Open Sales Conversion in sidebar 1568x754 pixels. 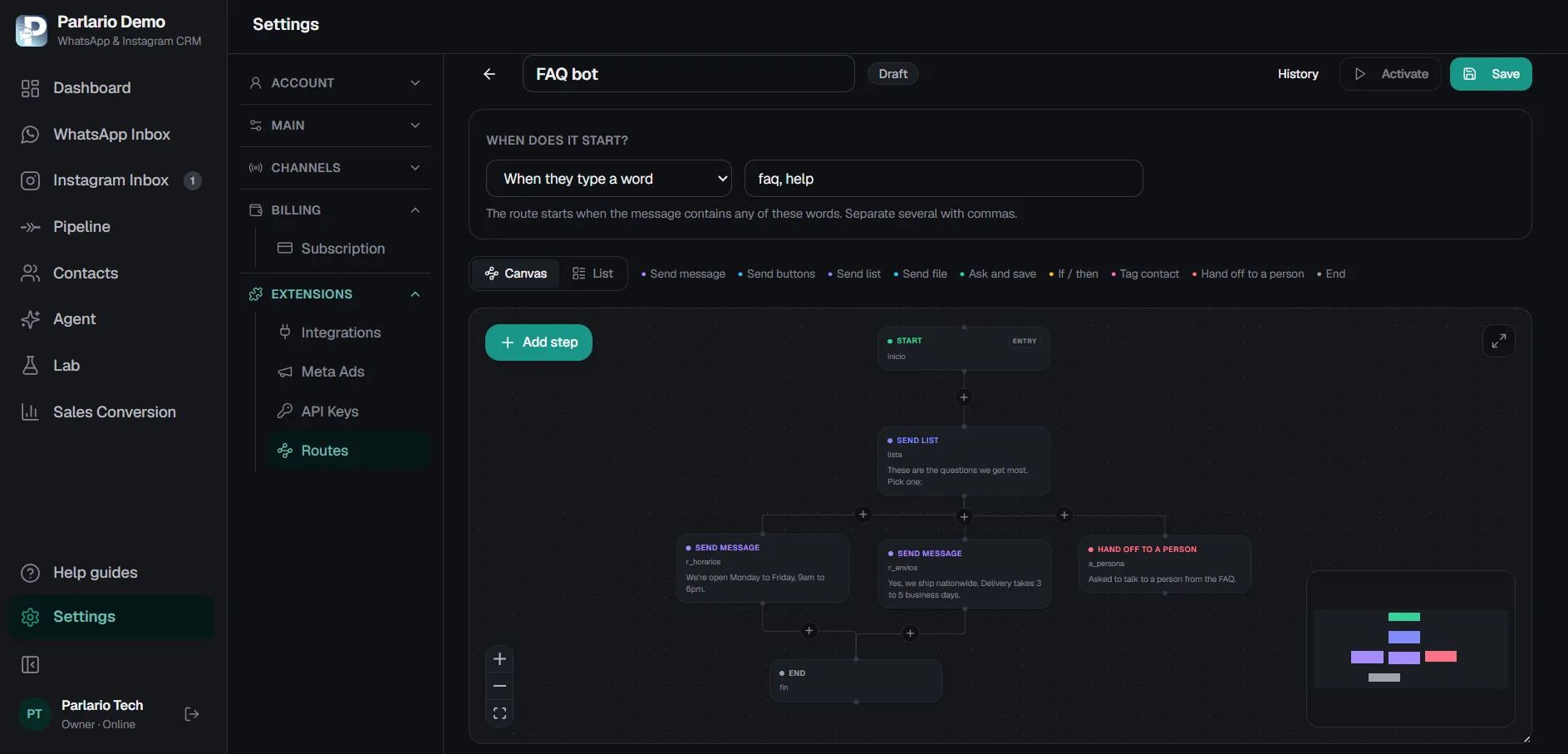[111, 412]
